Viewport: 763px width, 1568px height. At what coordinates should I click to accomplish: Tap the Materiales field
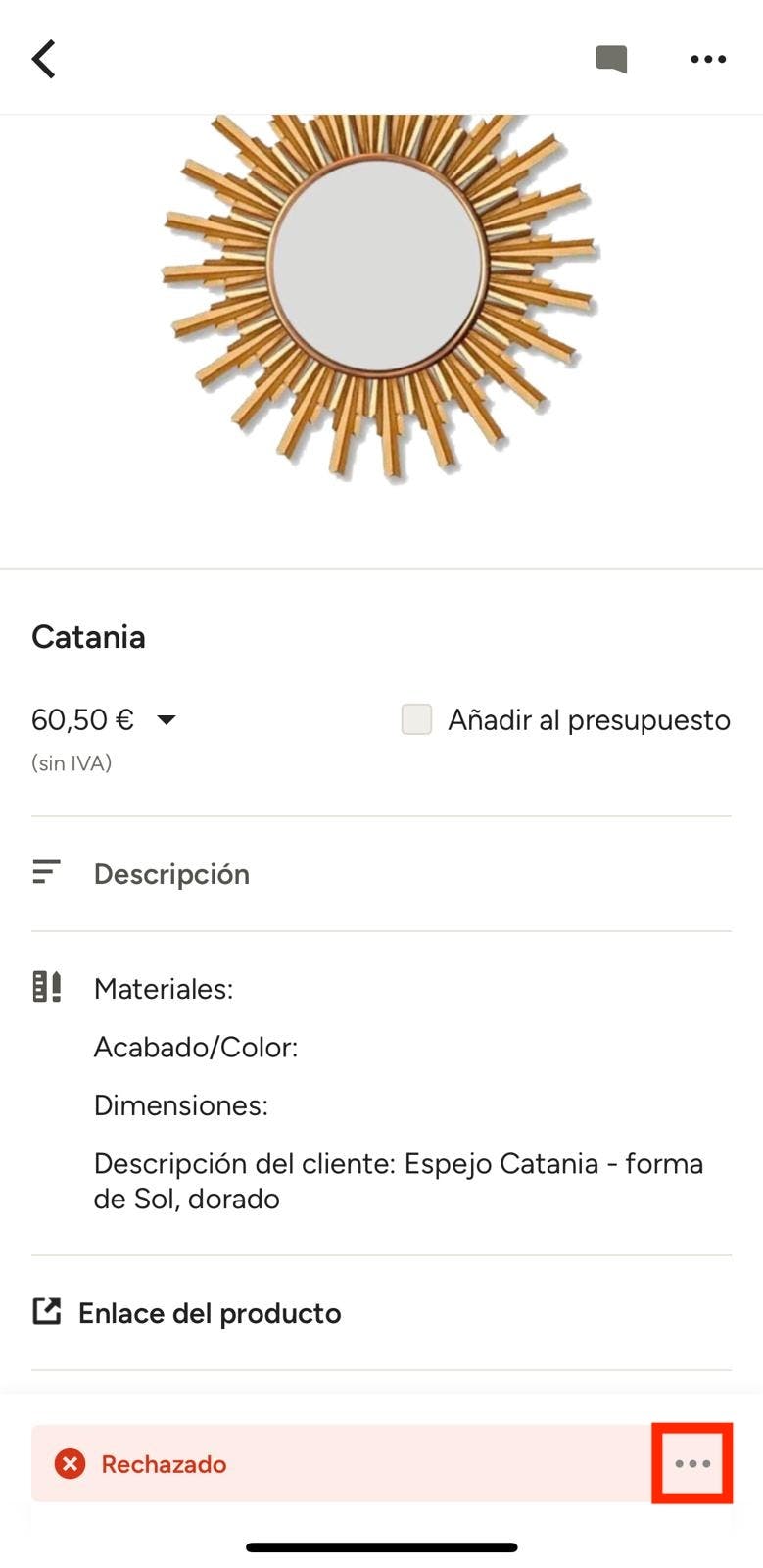(164, 989)
